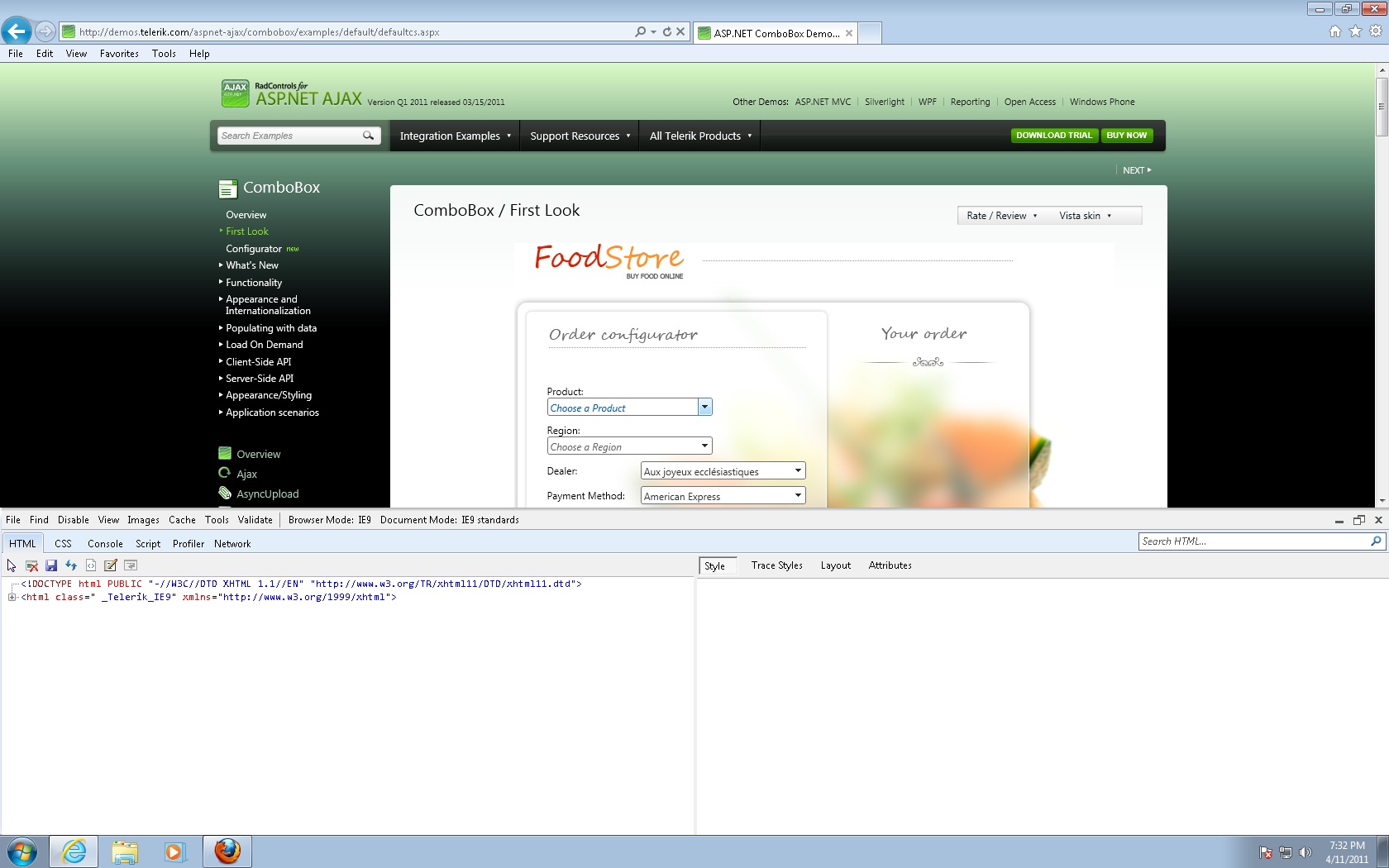Click the Save HTML floppy disk icon
The height and width of the screenshot is (868, 1389).
(51, 565)
